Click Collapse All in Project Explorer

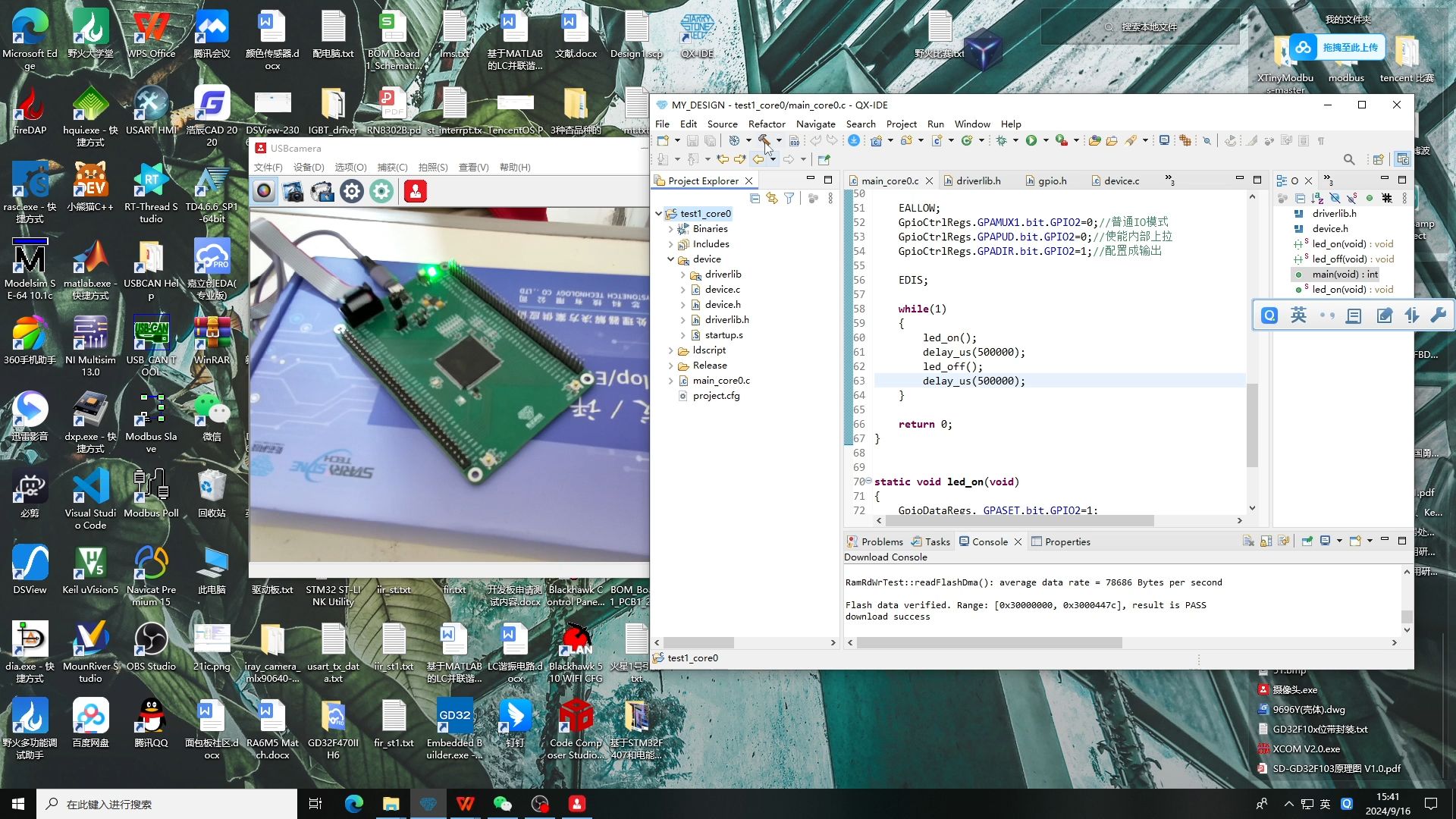[x=755, y=199]
